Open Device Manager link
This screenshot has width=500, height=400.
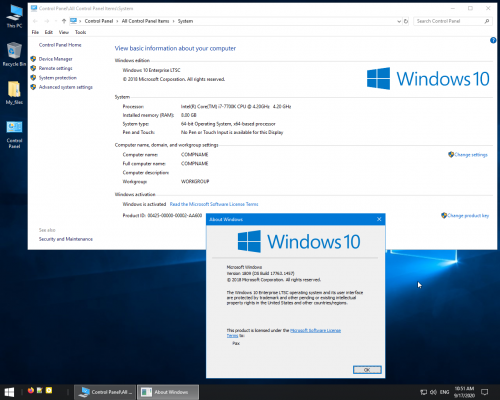click(x=55, y=59)
